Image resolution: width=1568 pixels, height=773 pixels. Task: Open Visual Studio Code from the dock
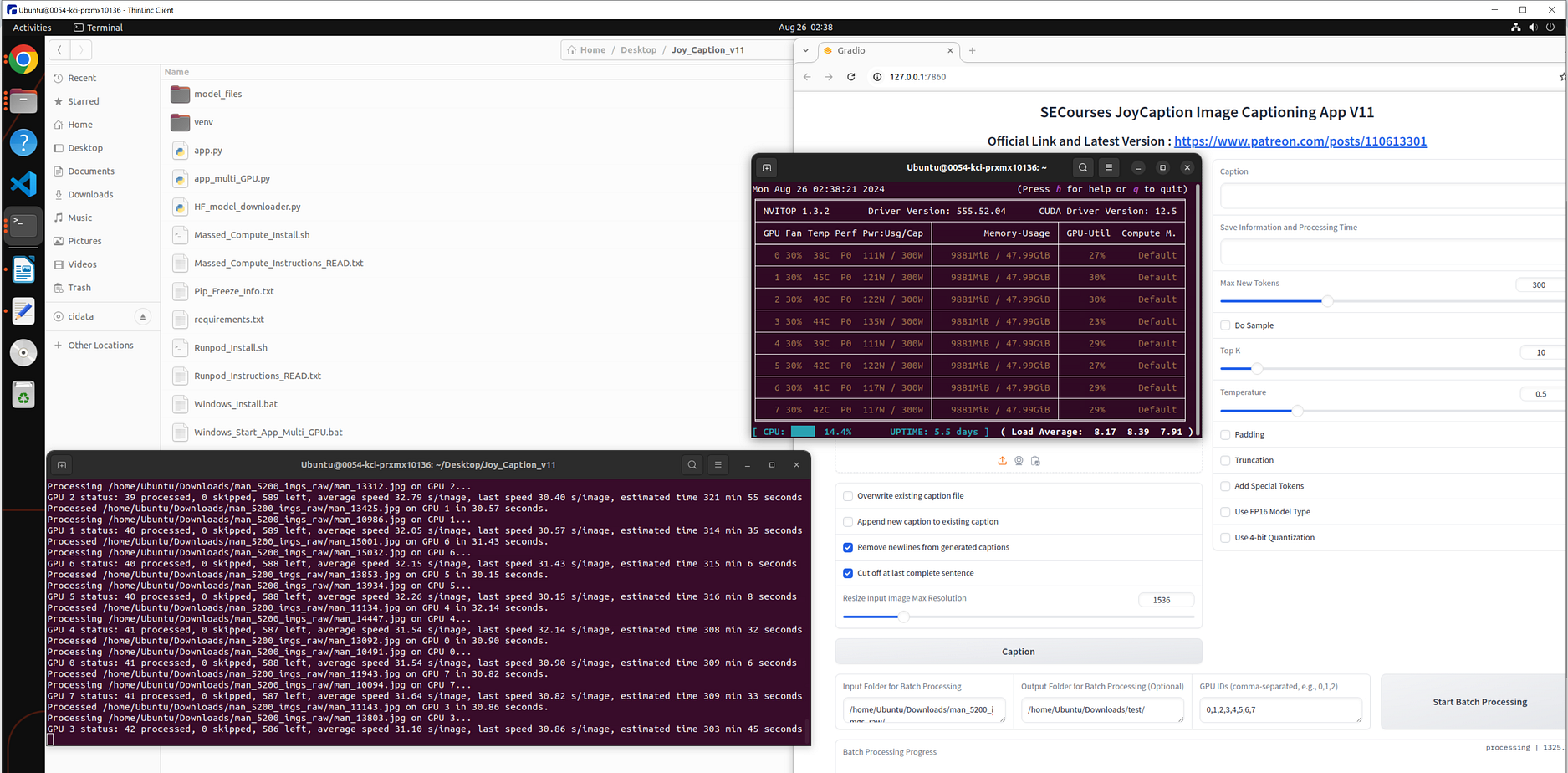coord(23,183)
